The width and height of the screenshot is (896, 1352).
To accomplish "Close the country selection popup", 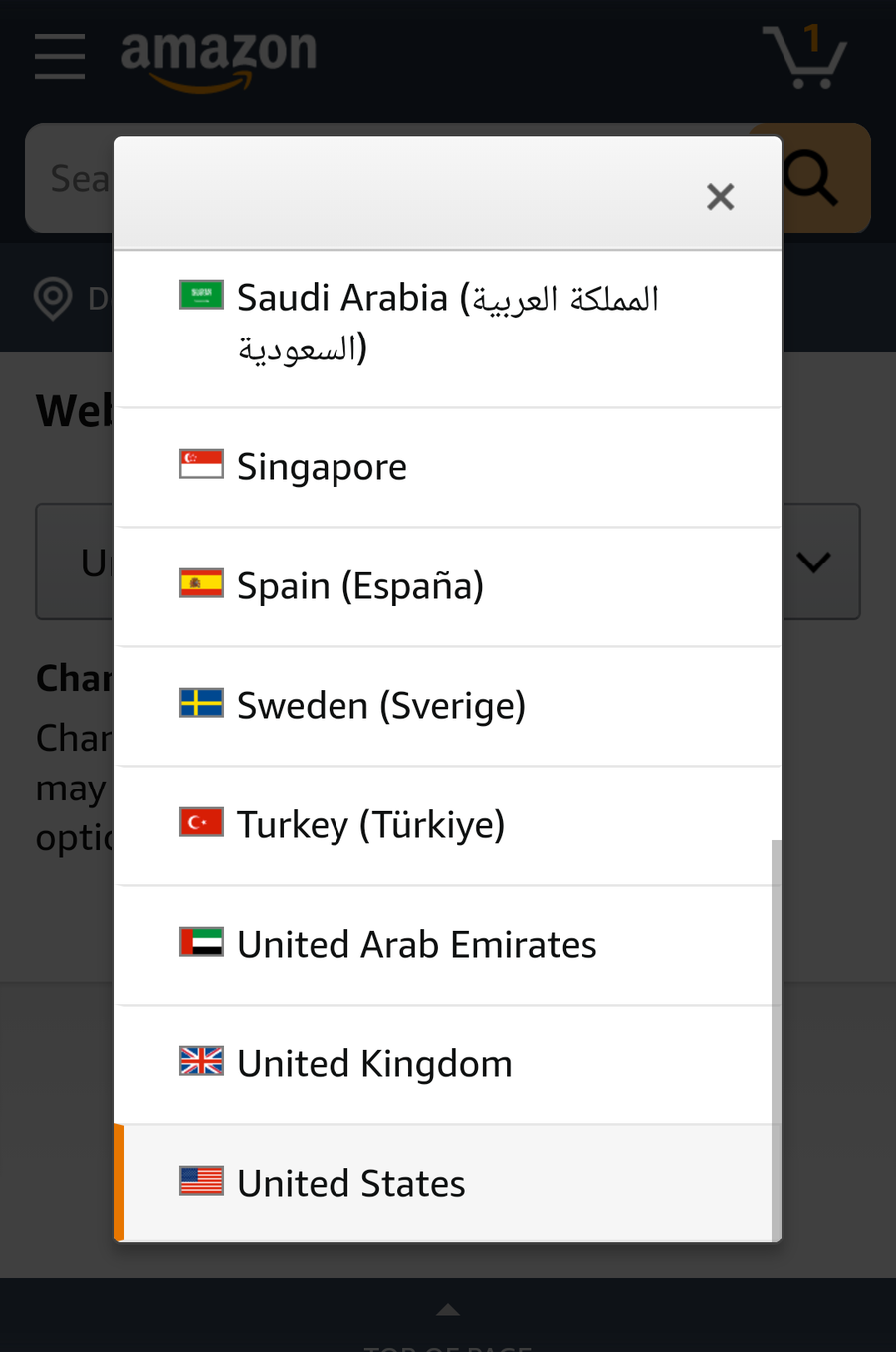I will click(720, 196).
